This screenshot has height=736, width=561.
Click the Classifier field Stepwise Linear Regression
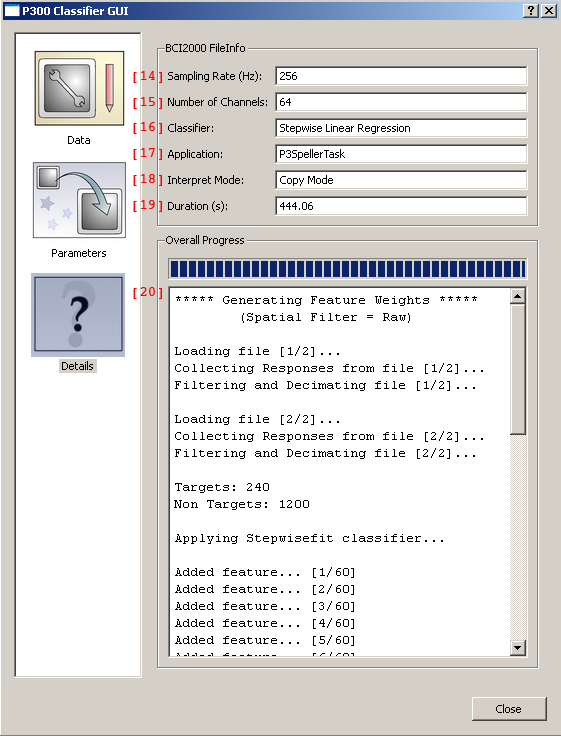(401, 128)
